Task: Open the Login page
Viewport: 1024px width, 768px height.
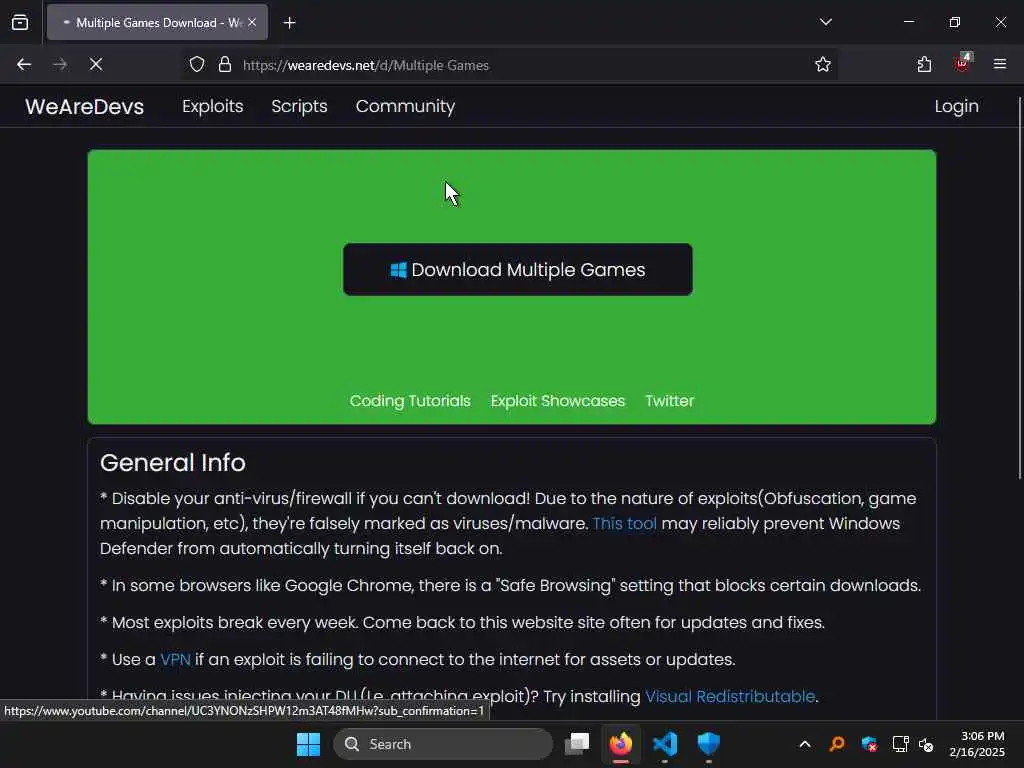Action: coord(956,106)
